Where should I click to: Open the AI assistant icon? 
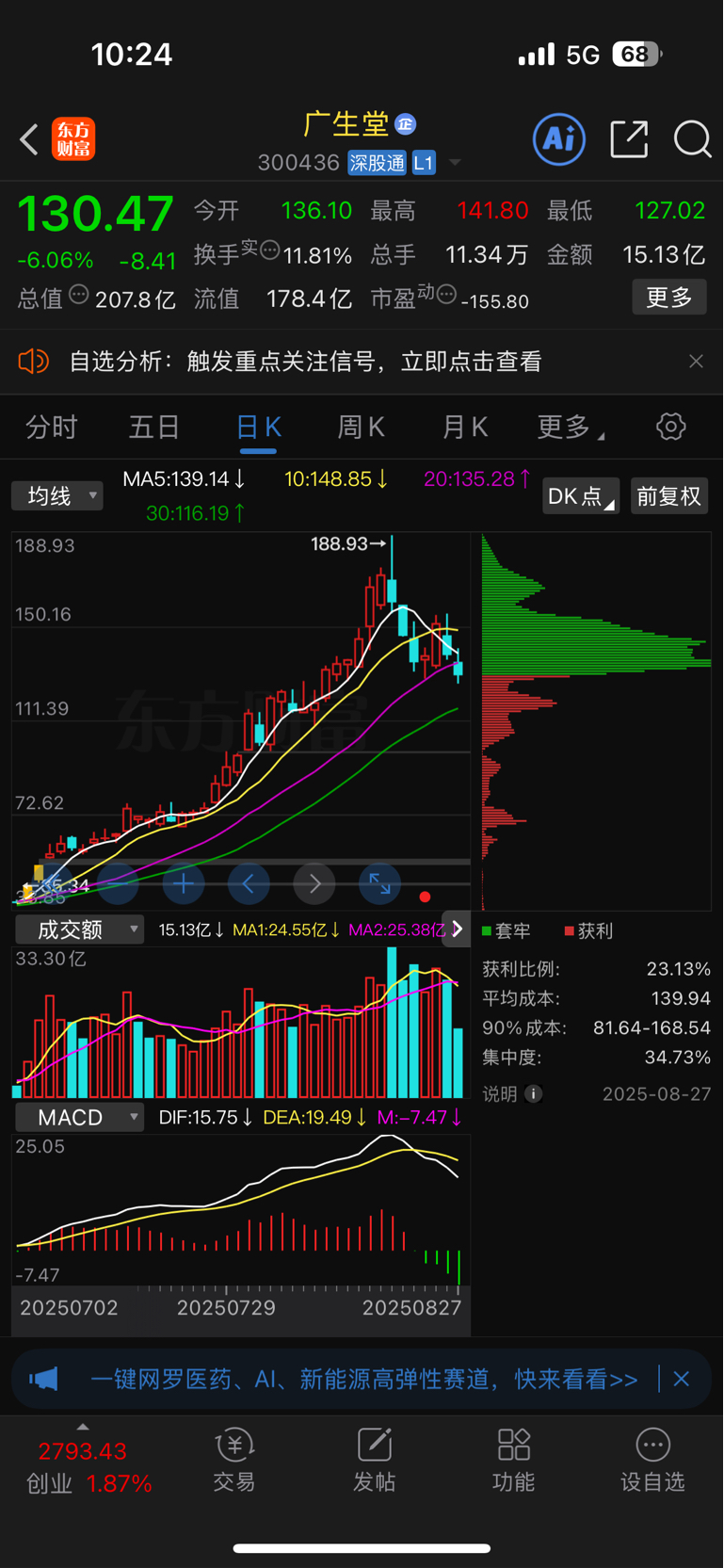click(559, 139)
